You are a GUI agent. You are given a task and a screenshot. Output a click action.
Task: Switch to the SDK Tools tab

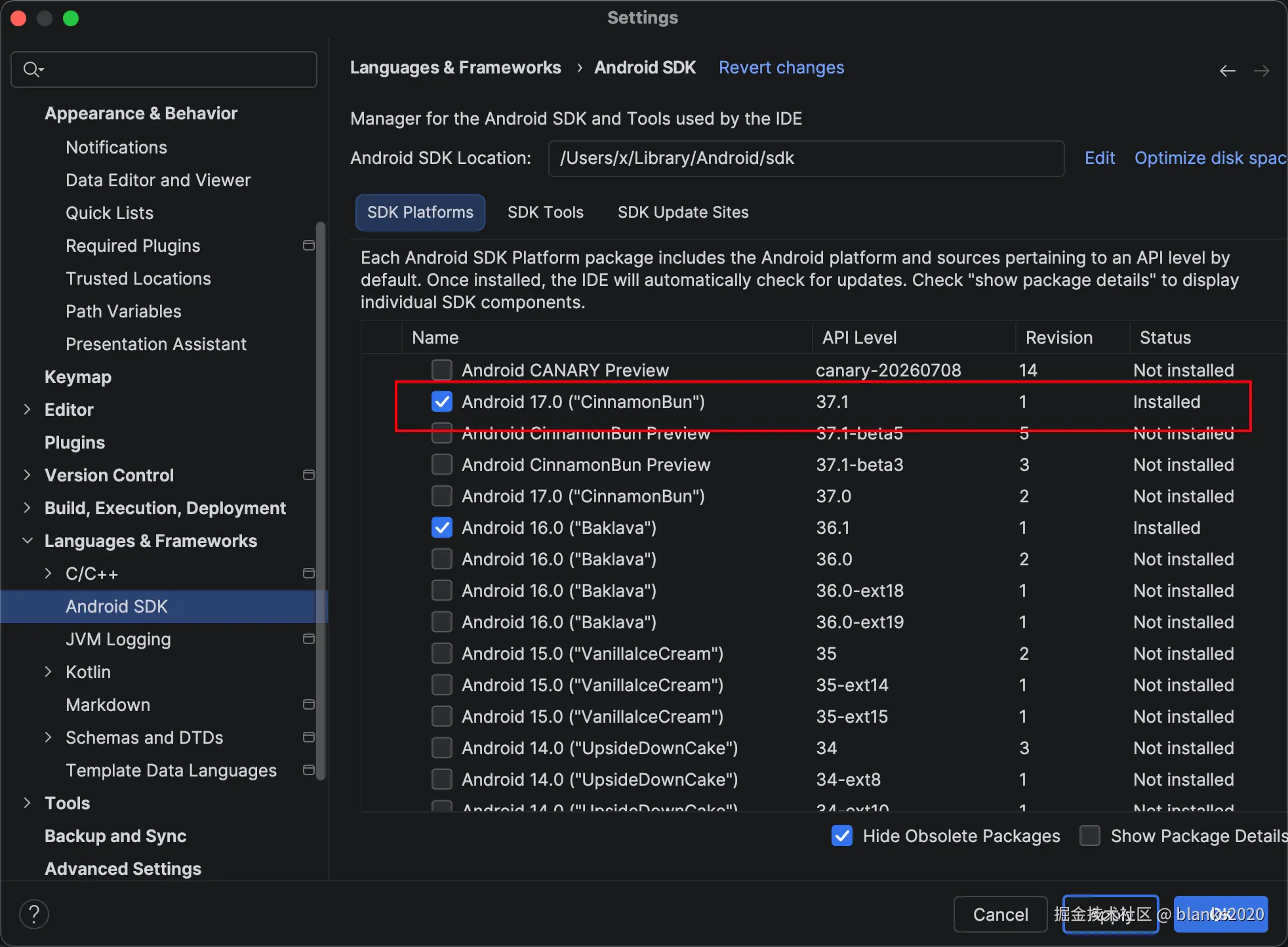click(546, 212)
